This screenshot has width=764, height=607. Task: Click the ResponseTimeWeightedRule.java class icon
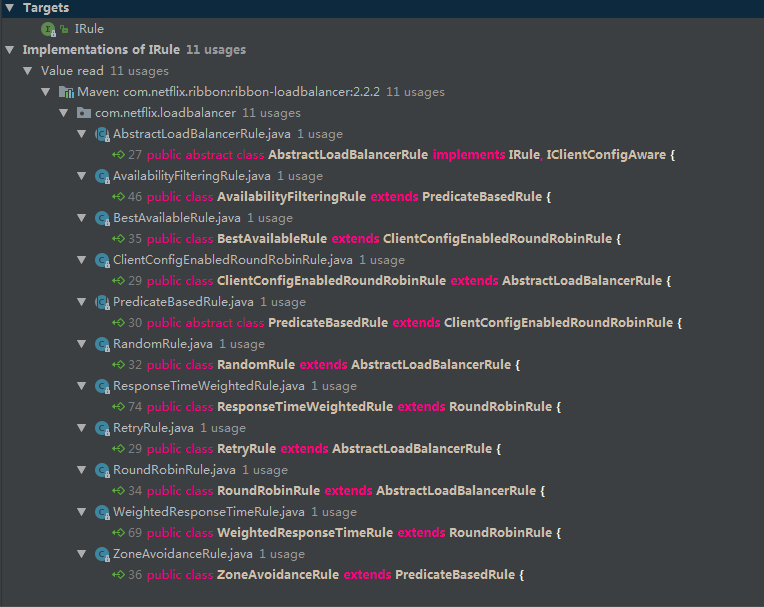point(102,386)
